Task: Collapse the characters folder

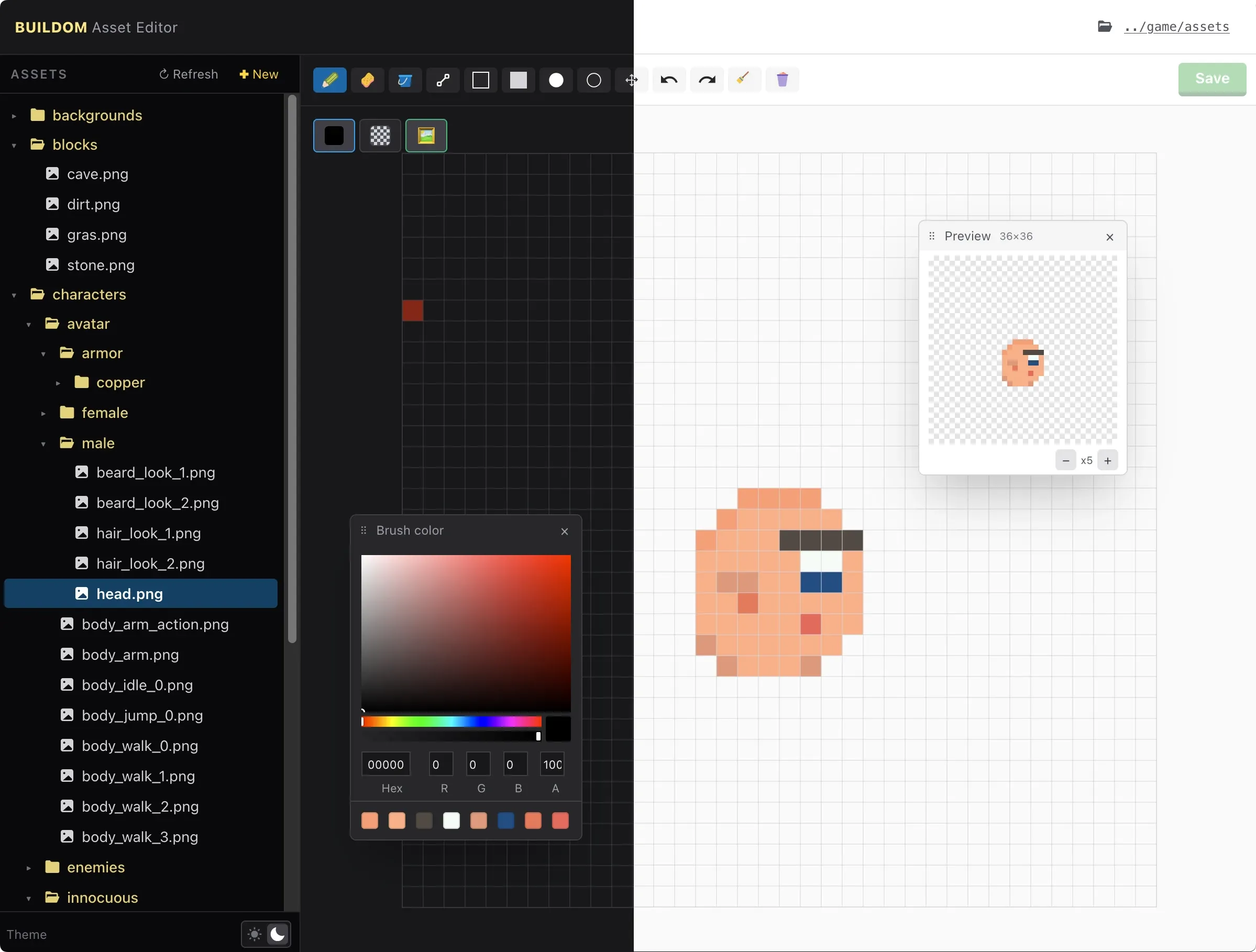Action: click(14, 295)
